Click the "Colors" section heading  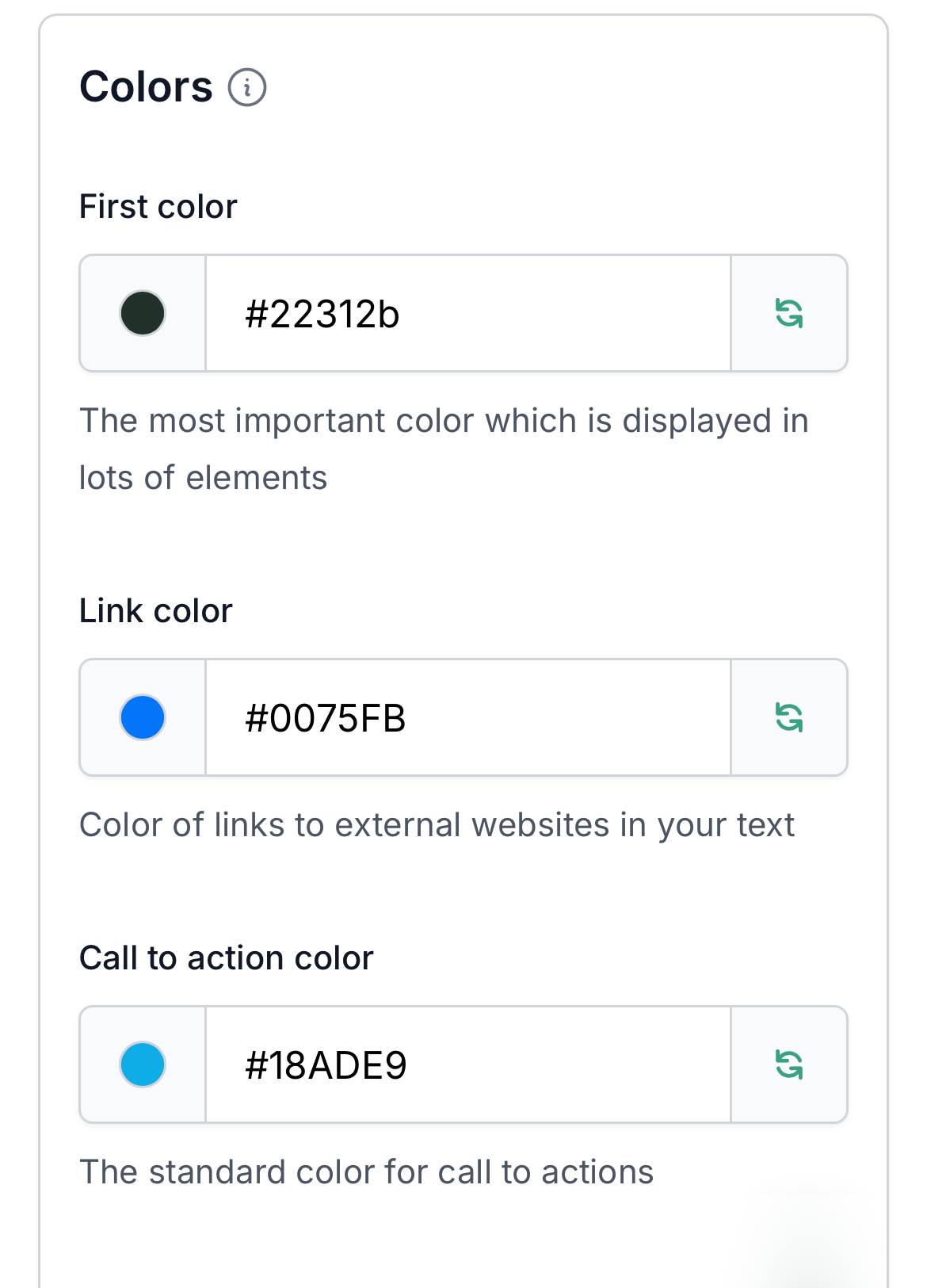[x=147, y=87]
